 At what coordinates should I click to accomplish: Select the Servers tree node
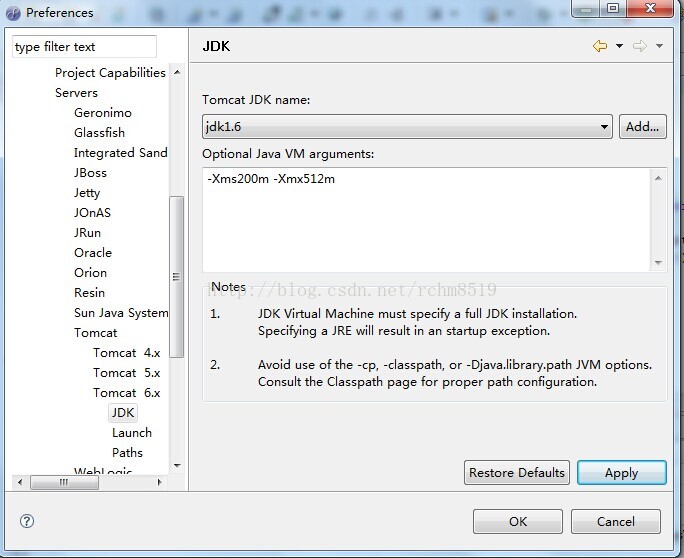76,92
